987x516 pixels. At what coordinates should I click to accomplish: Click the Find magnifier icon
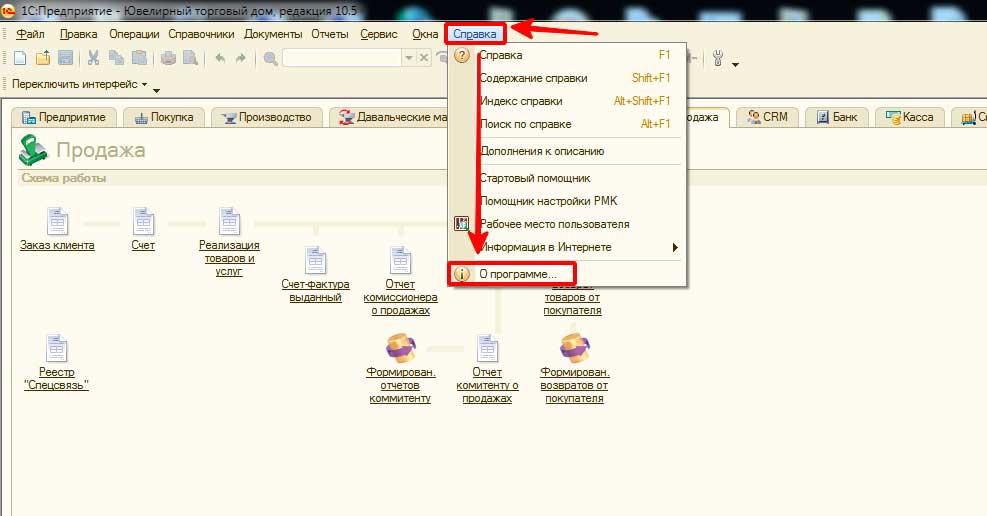tap(270, 59)
